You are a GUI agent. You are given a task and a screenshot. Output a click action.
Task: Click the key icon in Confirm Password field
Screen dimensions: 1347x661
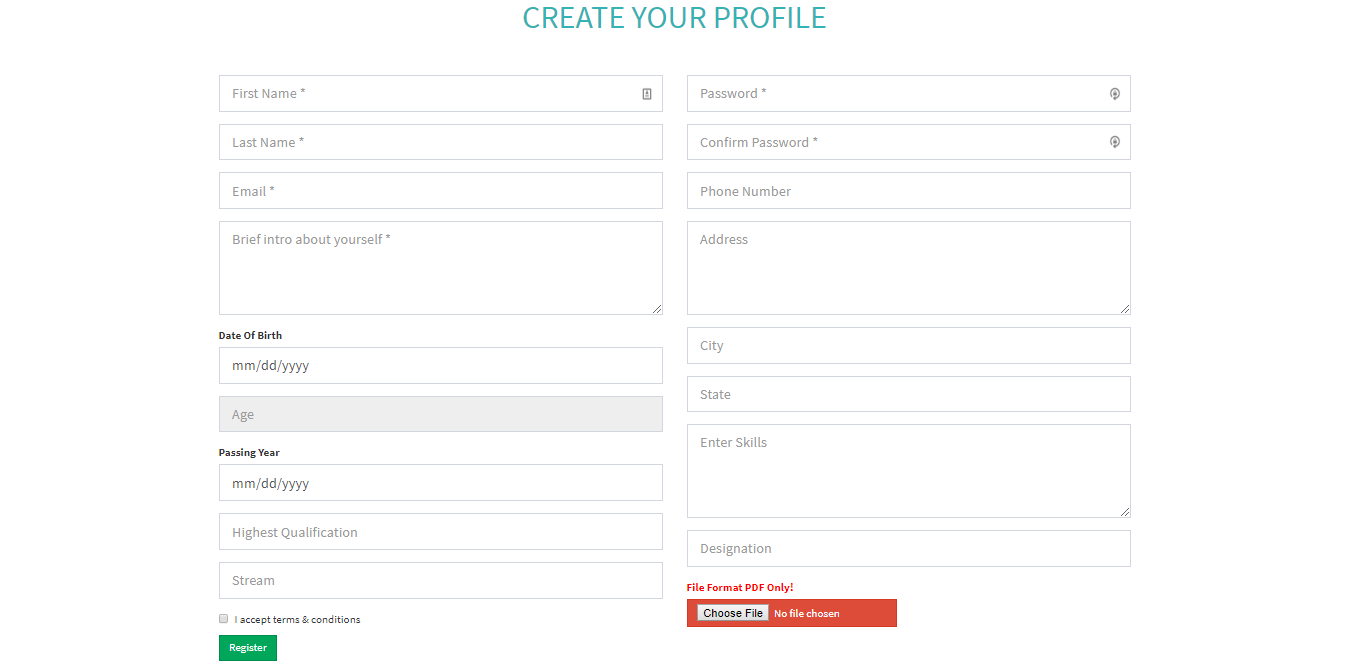click(1114, 142)
